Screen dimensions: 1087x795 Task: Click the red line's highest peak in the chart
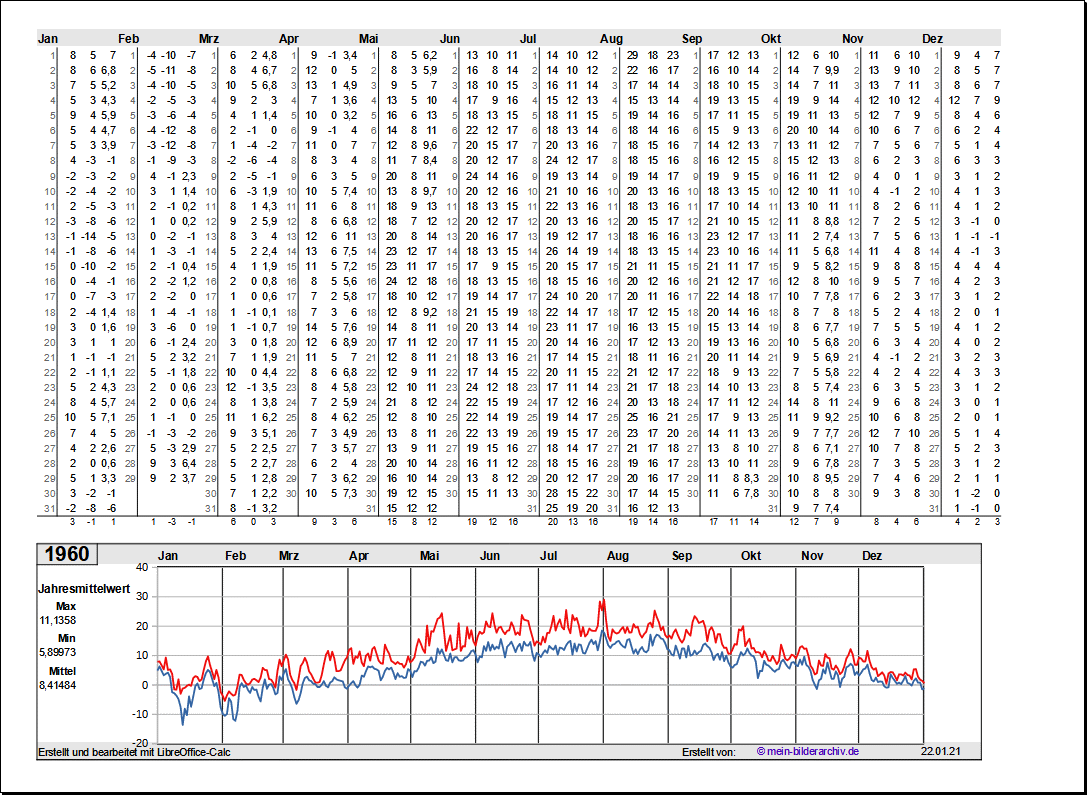pos(602,600)
